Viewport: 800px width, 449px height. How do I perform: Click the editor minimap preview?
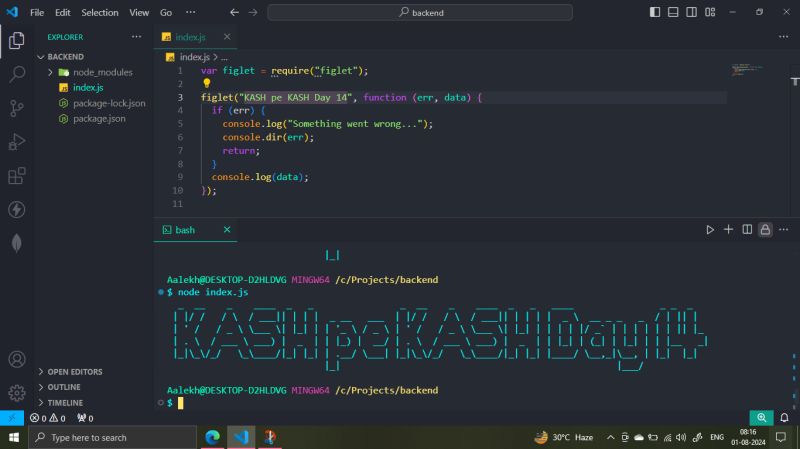pyautogui.click(x=747, y=70)
